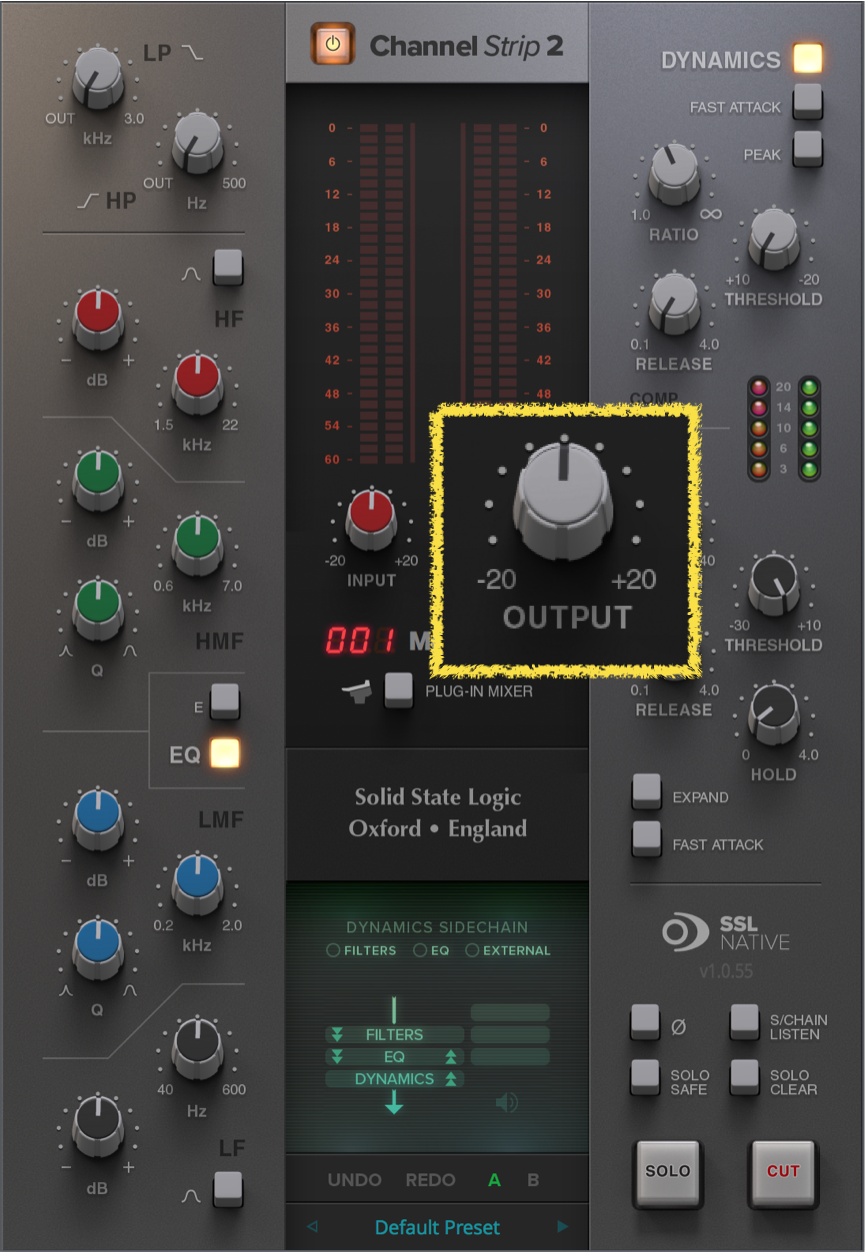The height and width of the screenshot is (1252, 868).
Task: Move FILTERS down in the processing order
Action: (x=337, y=1035)
